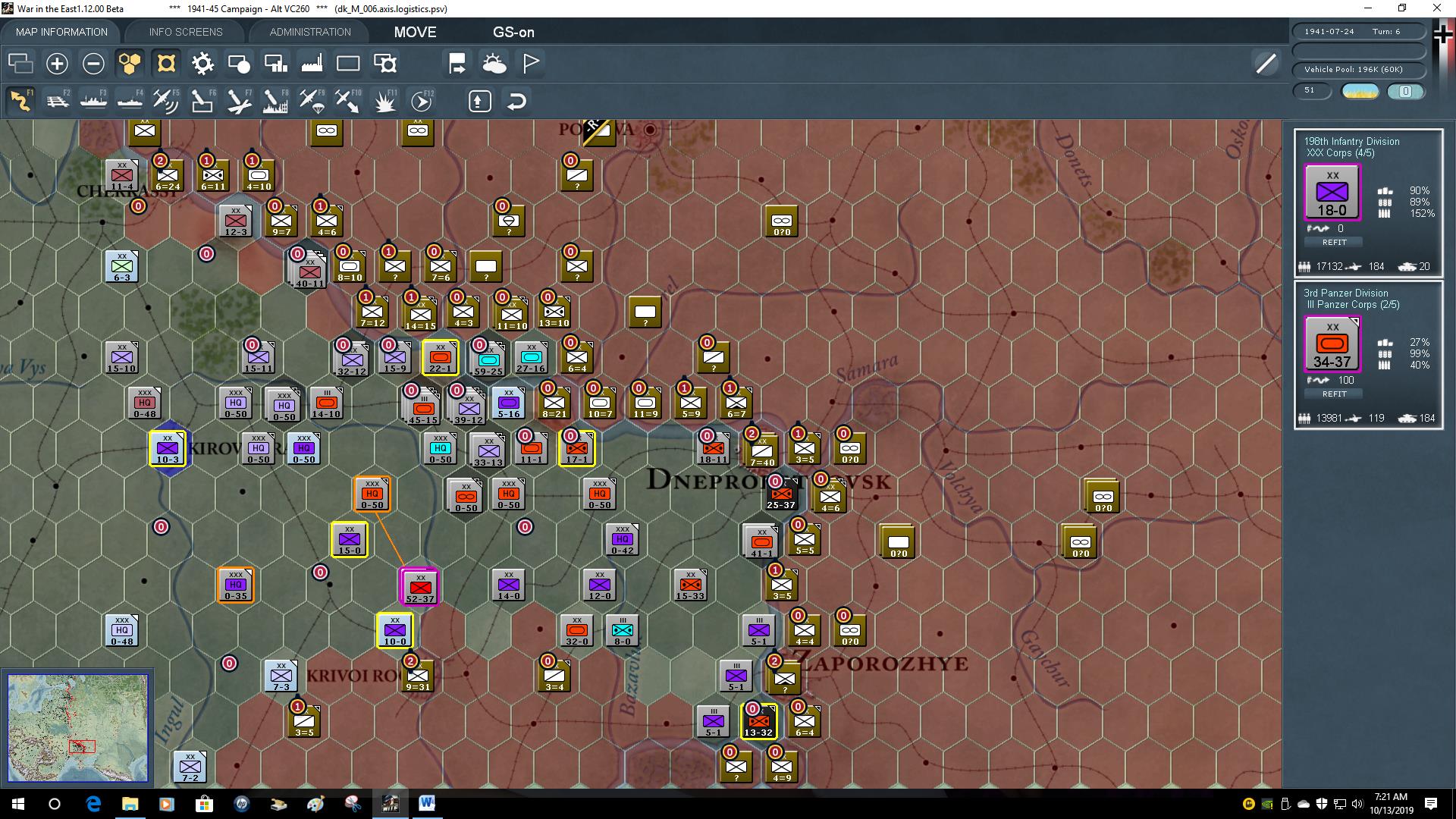Click the MOVE mode label
Image resolution: width=1456 pixels, height=819 pixels.
pyautogui.click(x=415, y=32)
